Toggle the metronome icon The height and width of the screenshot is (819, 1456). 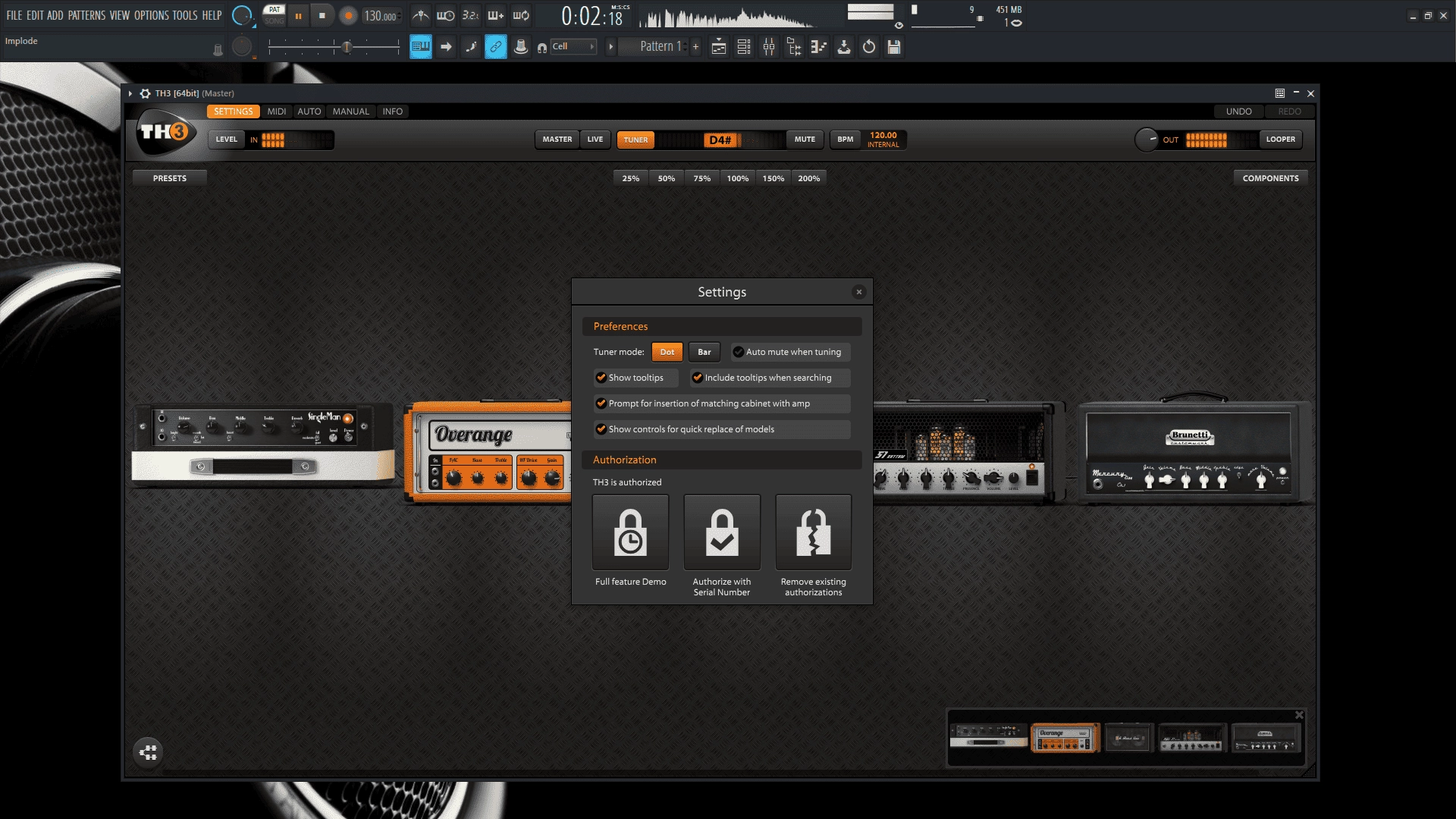point(421,15)
